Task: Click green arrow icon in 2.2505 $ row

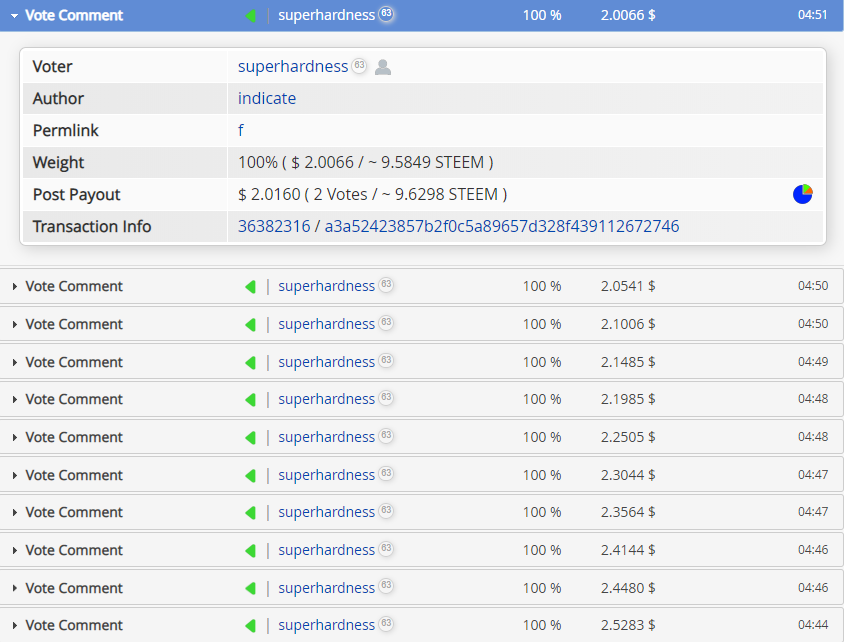Action: tap(250, 438)
